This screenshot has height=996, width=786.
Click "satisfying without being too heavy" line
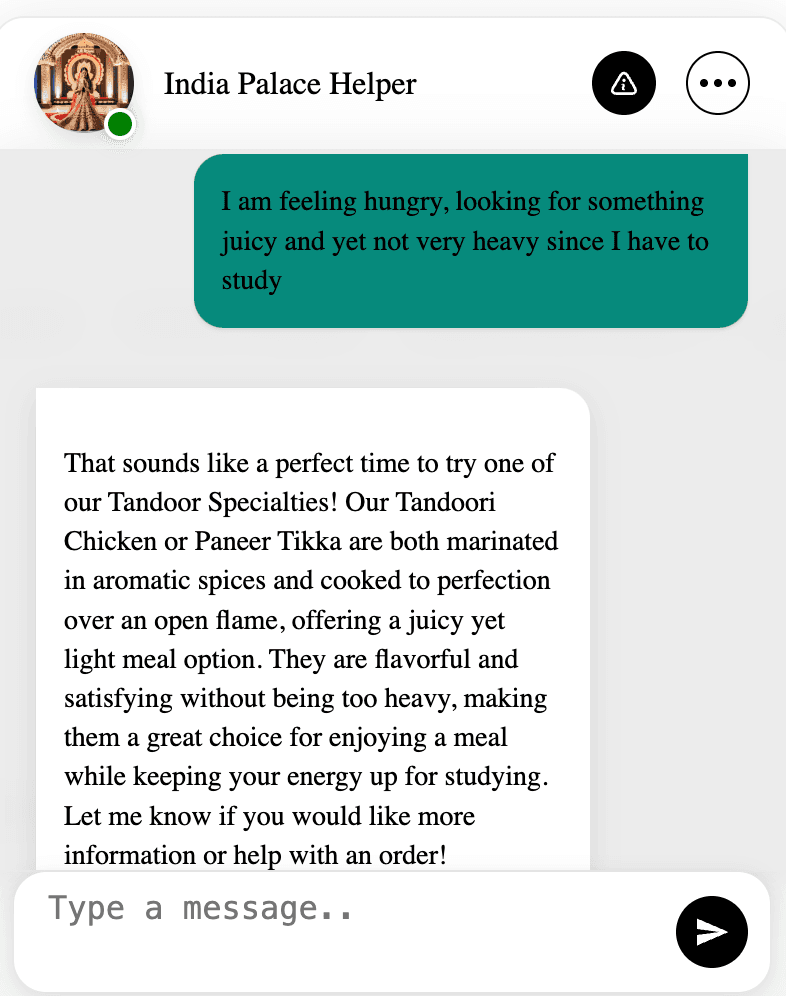click(x=261, y=699)
